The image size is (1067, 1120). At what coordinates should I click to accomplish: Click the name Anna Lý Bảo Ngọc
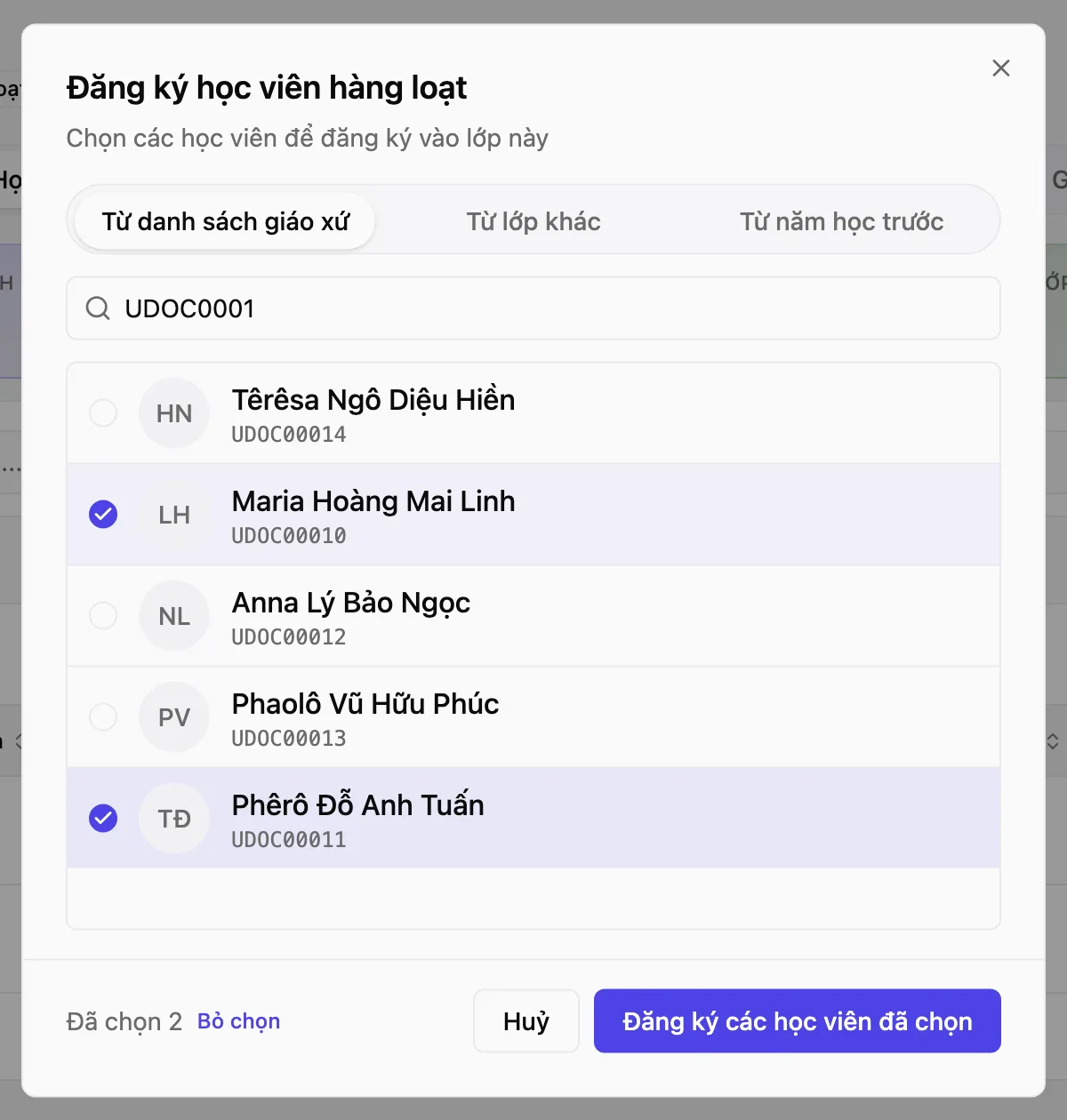tap(350, 603)
